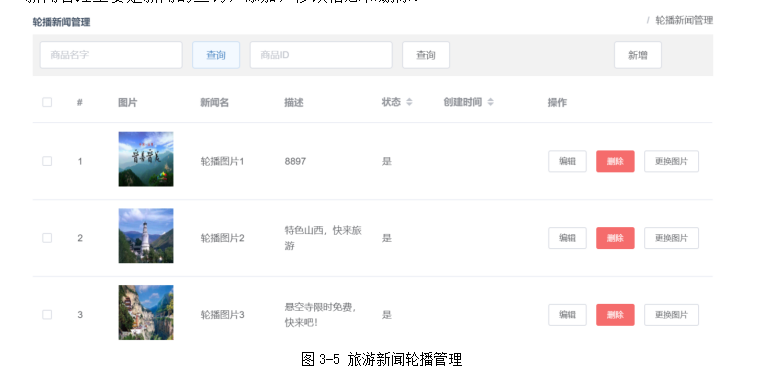
Task: Open the thumbnail image of 轮播图片3
Action: pyautogui.click(x=146, y=313)
